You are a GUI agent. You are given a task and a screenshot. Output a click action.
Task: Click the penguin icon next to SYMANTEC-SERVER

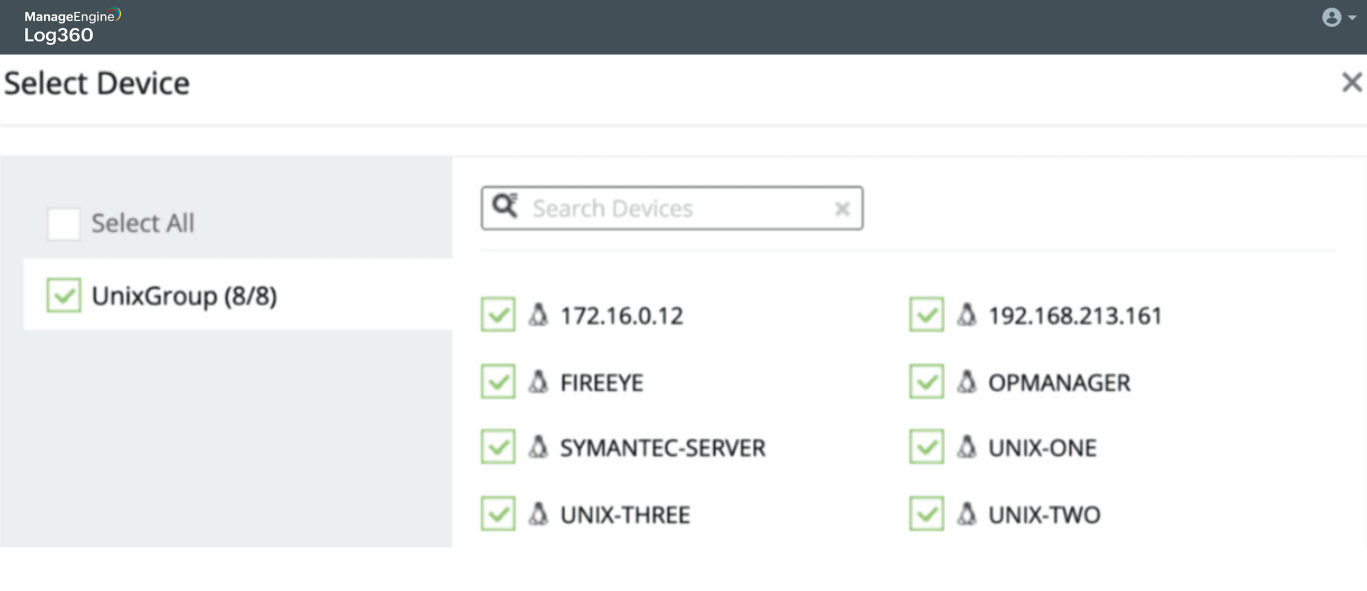coord(538,447)
